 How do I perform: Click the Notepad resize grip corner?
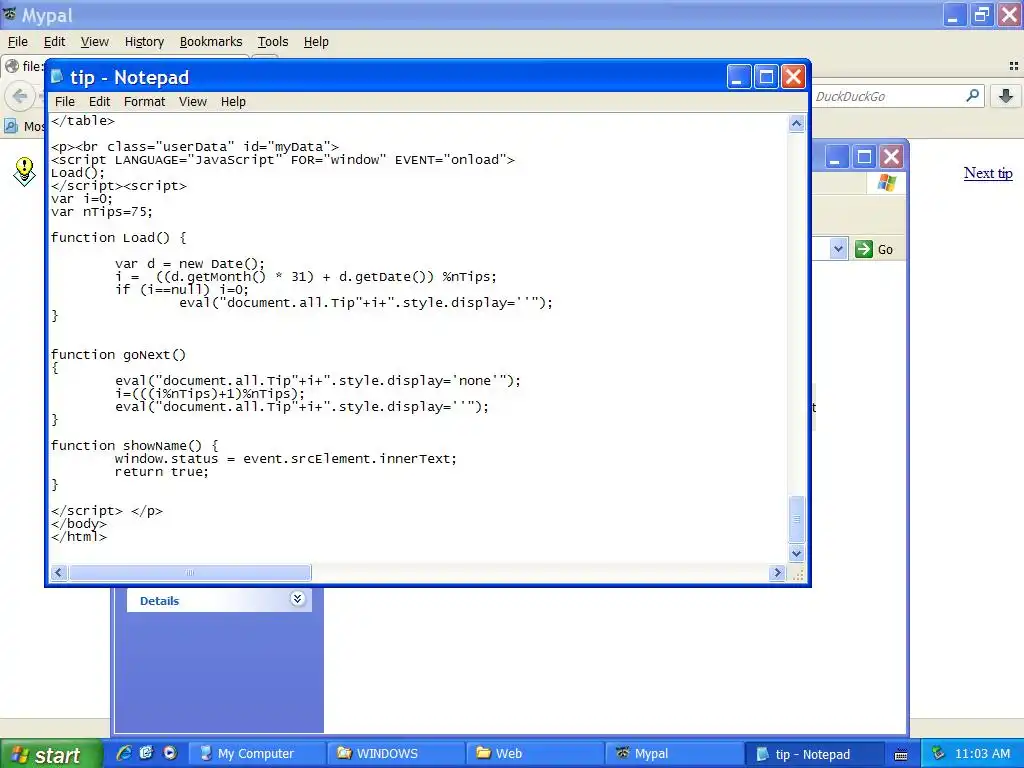click(x=797, y=573)
